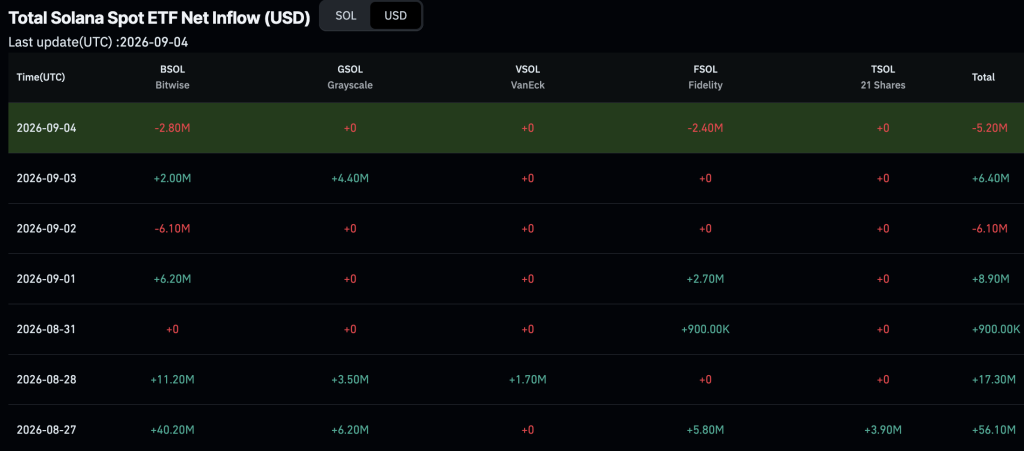Switch the unit toggle to SOL
Image resolution: width=1024 pixels, height=451 pixels.
click(x=345, y=16)
